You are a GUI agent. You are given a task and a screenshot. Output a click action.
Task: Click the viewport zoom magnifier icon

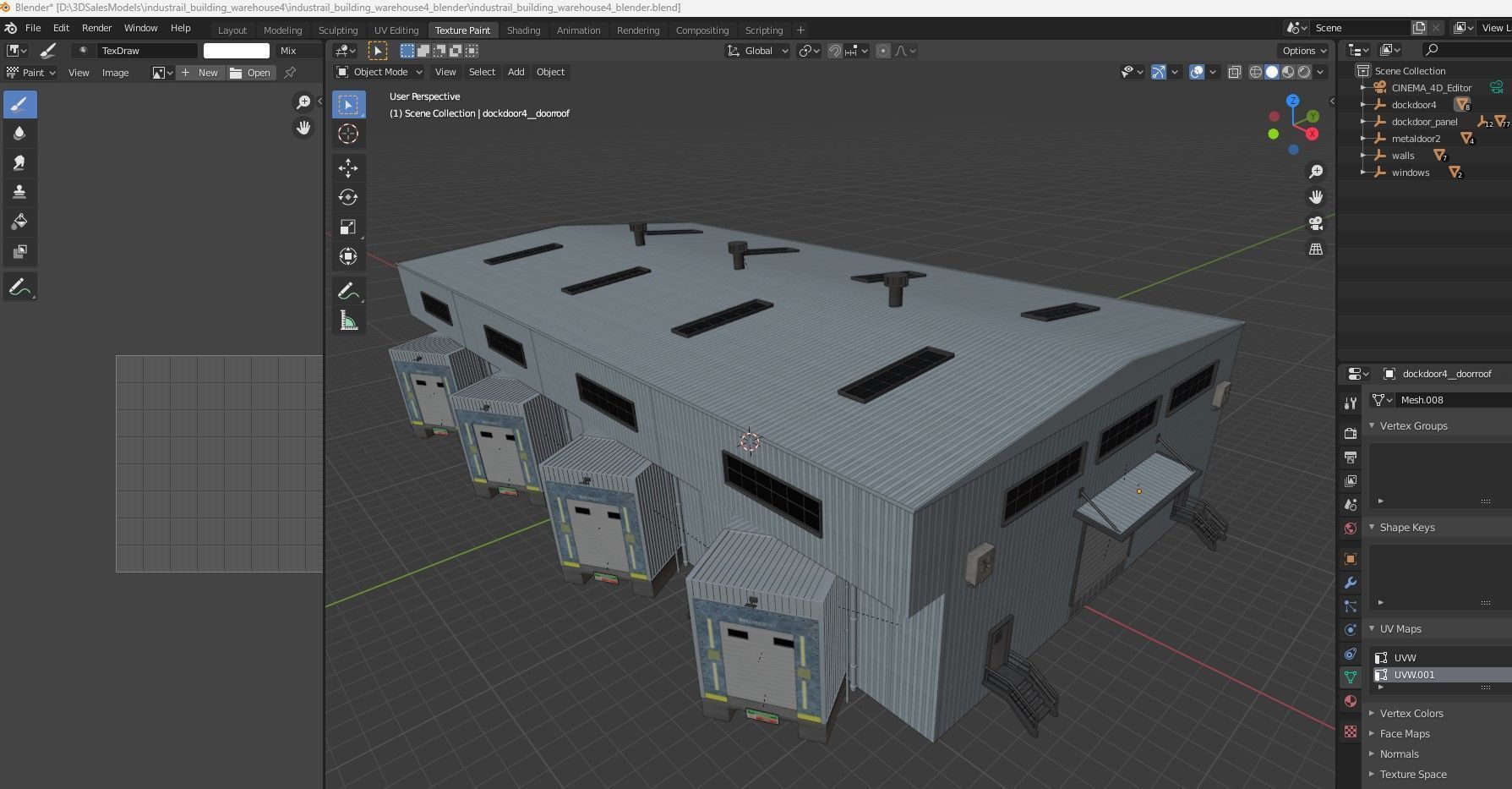click(1316, 172)
